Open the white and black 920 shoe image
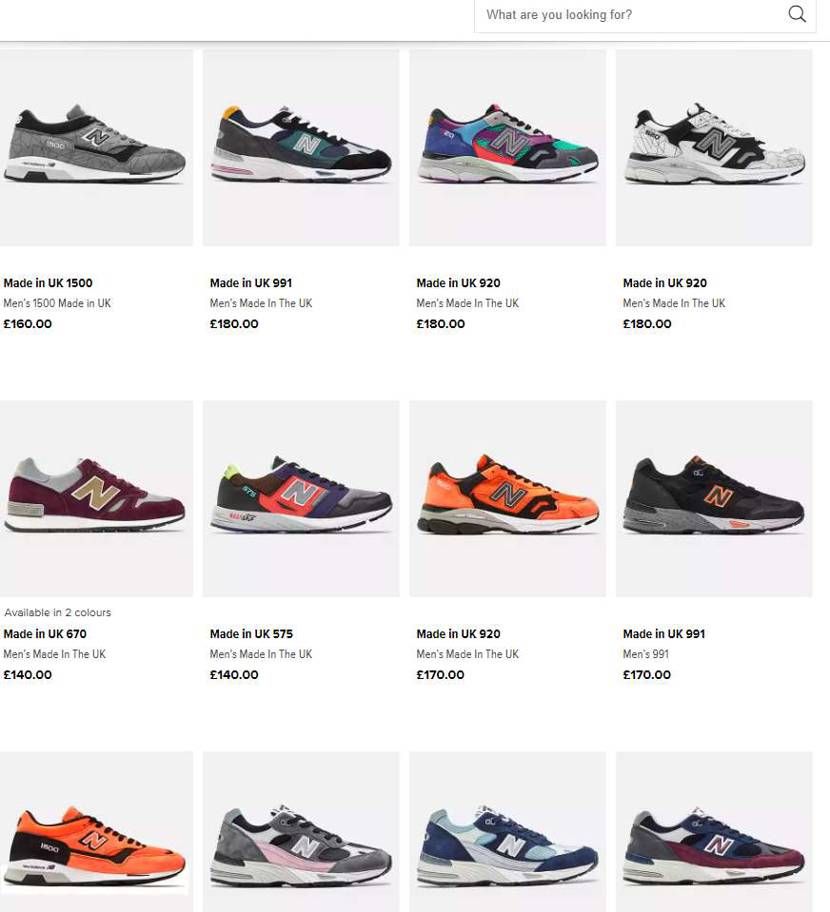This screenshot has height=912, width=830. 714,147
